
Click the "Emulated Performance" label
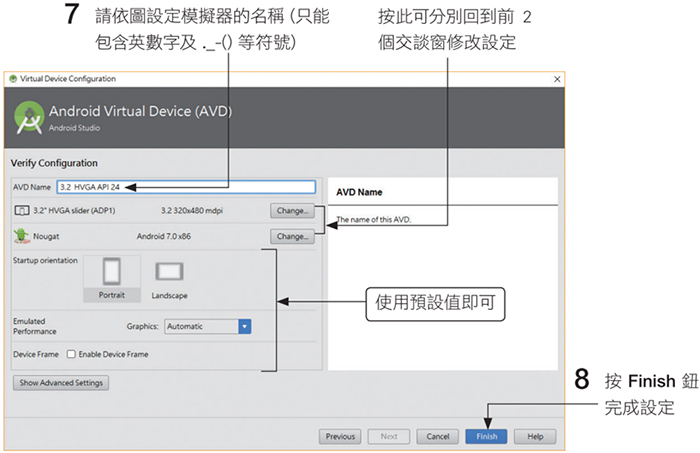click(35, 326)
